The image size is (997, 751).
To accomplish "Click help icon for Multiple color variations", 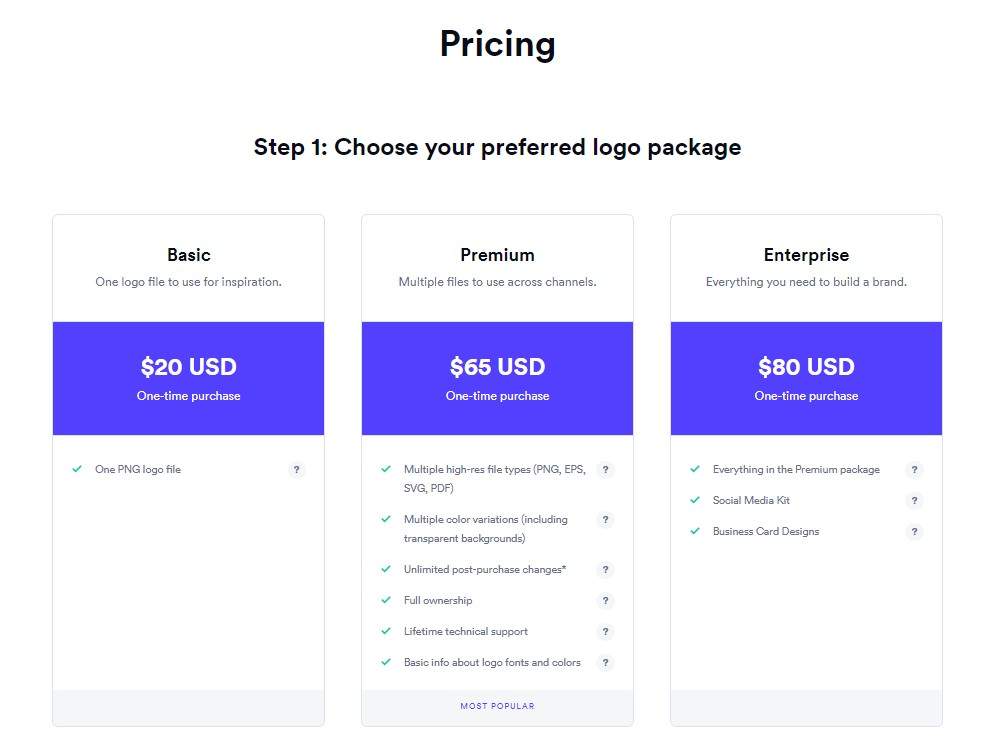I will click(x=605, y=520).
